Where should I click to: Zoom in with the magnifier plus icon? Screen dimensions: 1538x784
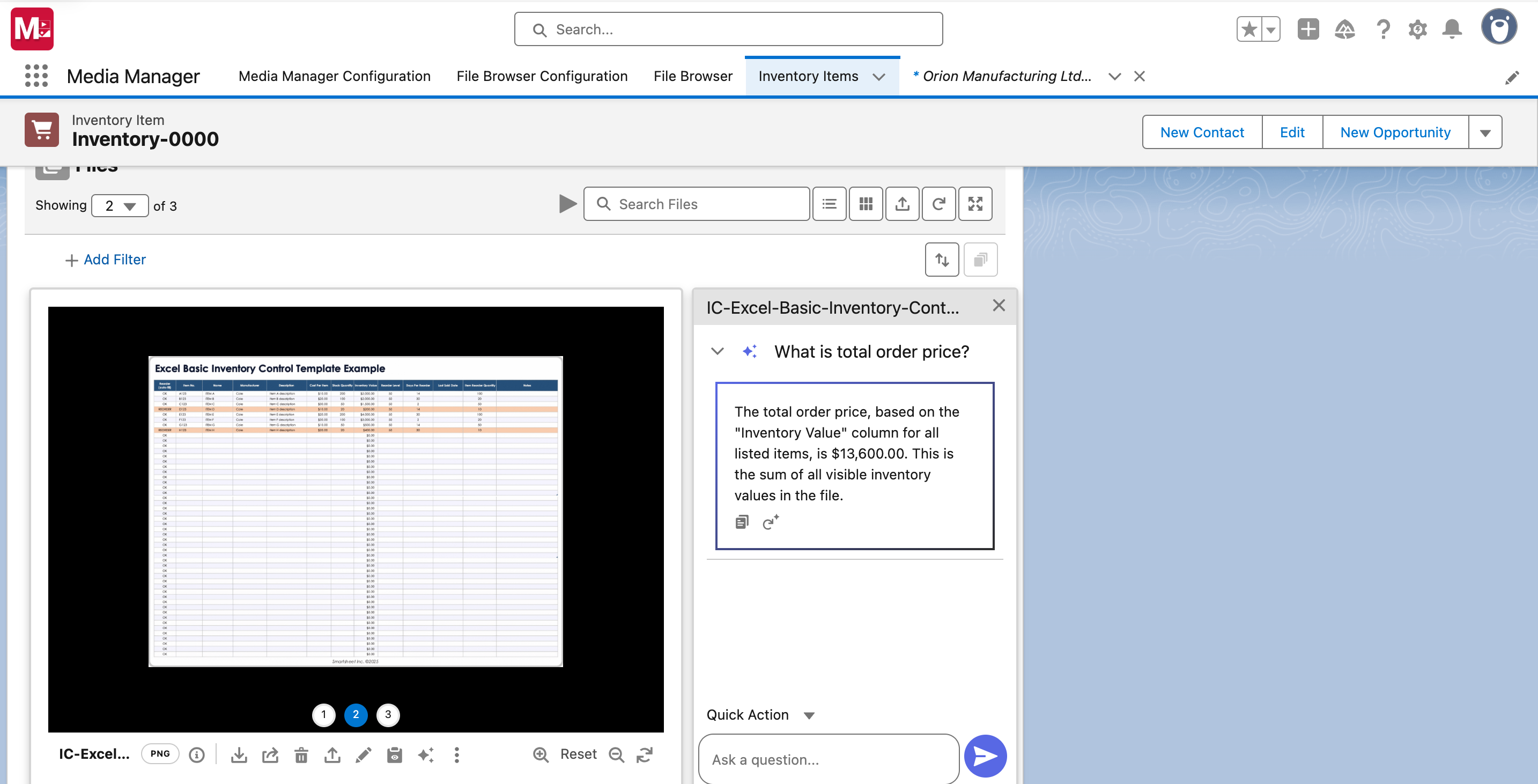point(541,755)
